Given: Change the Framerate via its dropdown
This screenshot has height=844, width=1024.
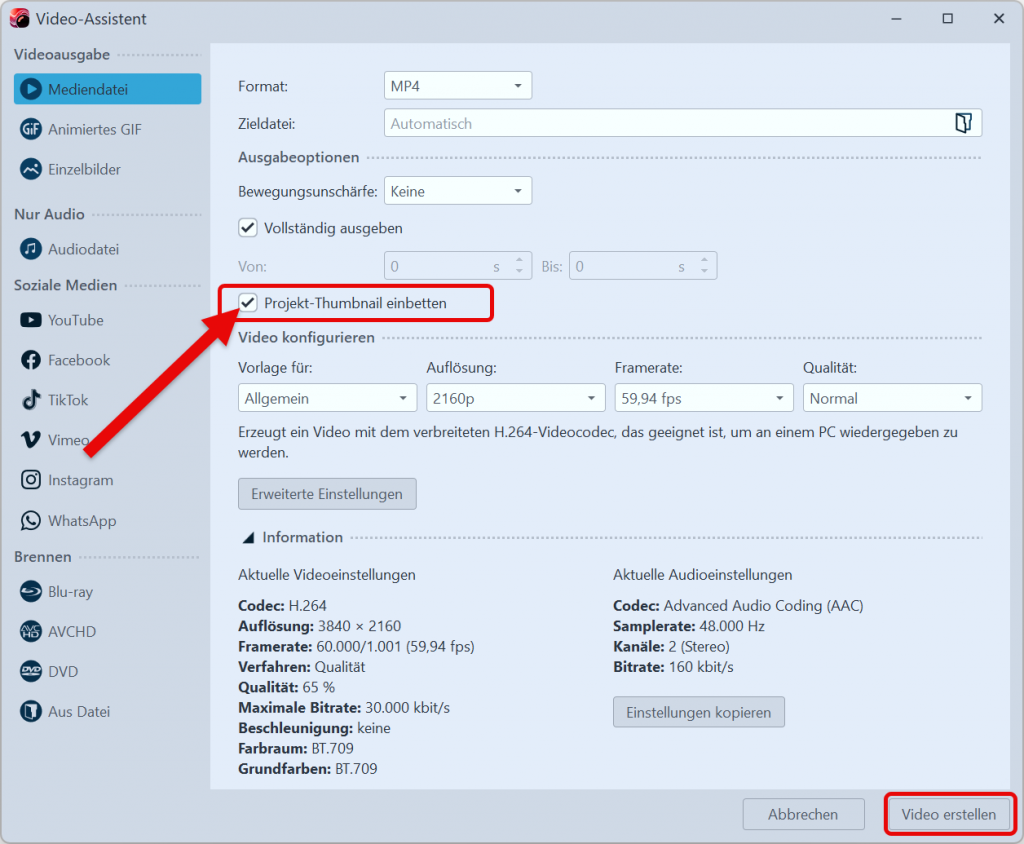Looking at the screenshot, I should pyautogui.click(x=703, y=397).
